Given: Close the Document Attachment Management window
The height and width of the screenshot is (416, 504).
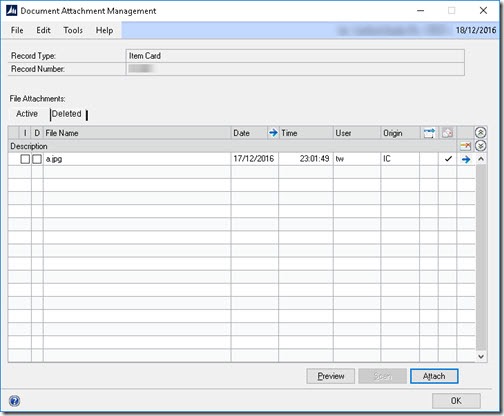Looking at the screenshot, I should [x=483, y=11].
